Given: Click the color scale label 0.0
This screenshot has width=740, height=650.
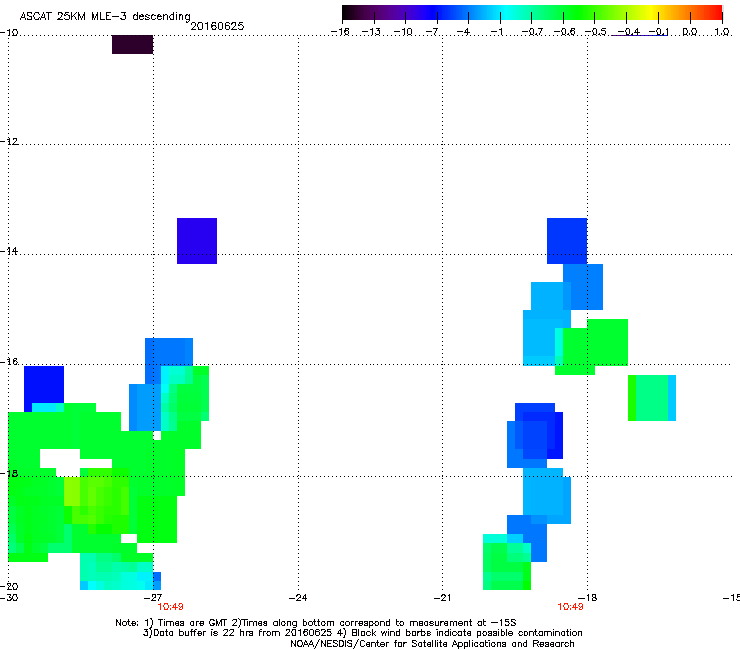Looking at the screenshot, I should pyautogui.click(x=690, y=32).
